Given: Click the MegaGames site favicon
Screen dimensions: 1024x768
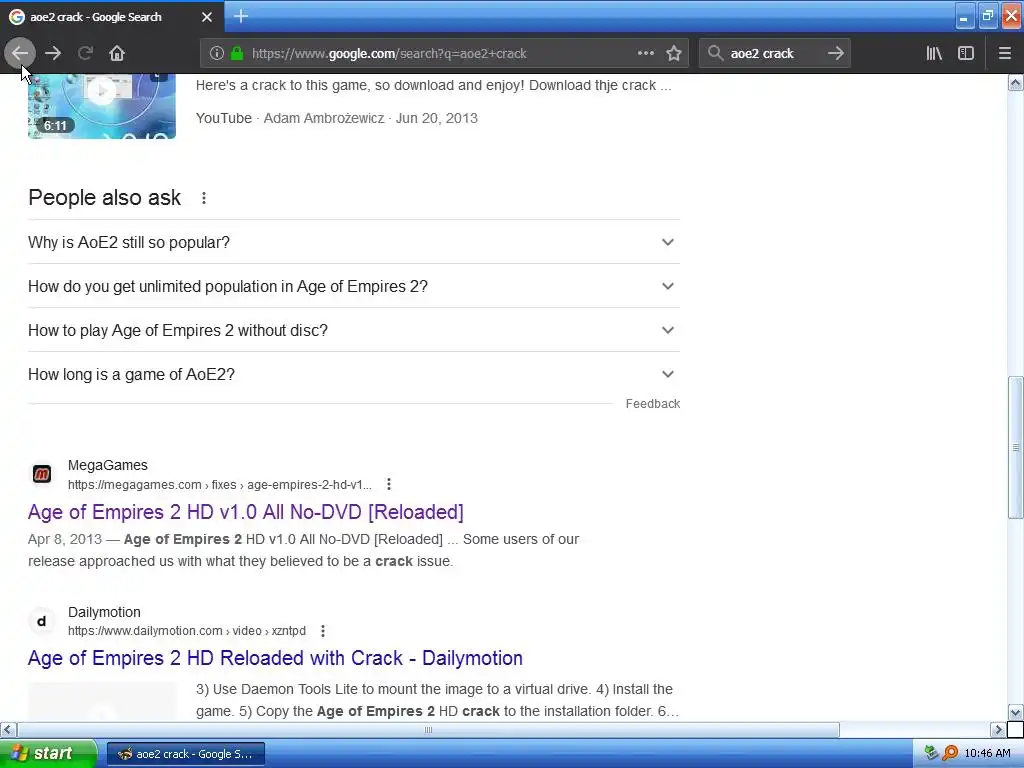Looking at the screenshot, I should click(x=42, y=474).
